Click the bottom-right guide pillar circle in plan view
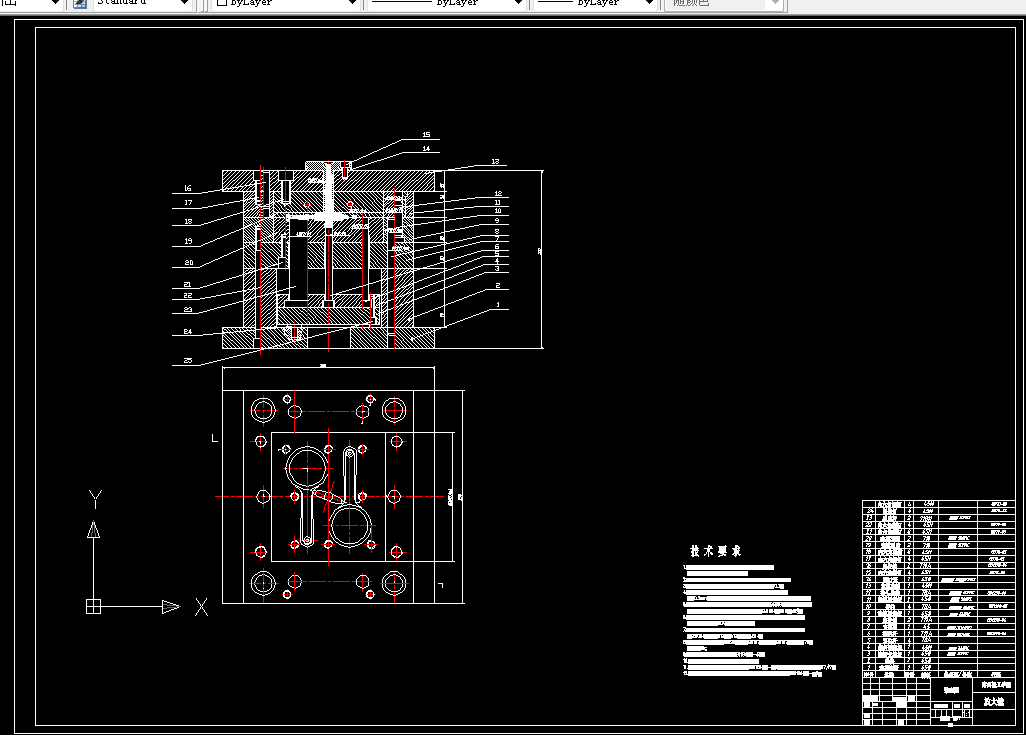The height and width of the screenshot is (735, 1026). pos(394,583)
